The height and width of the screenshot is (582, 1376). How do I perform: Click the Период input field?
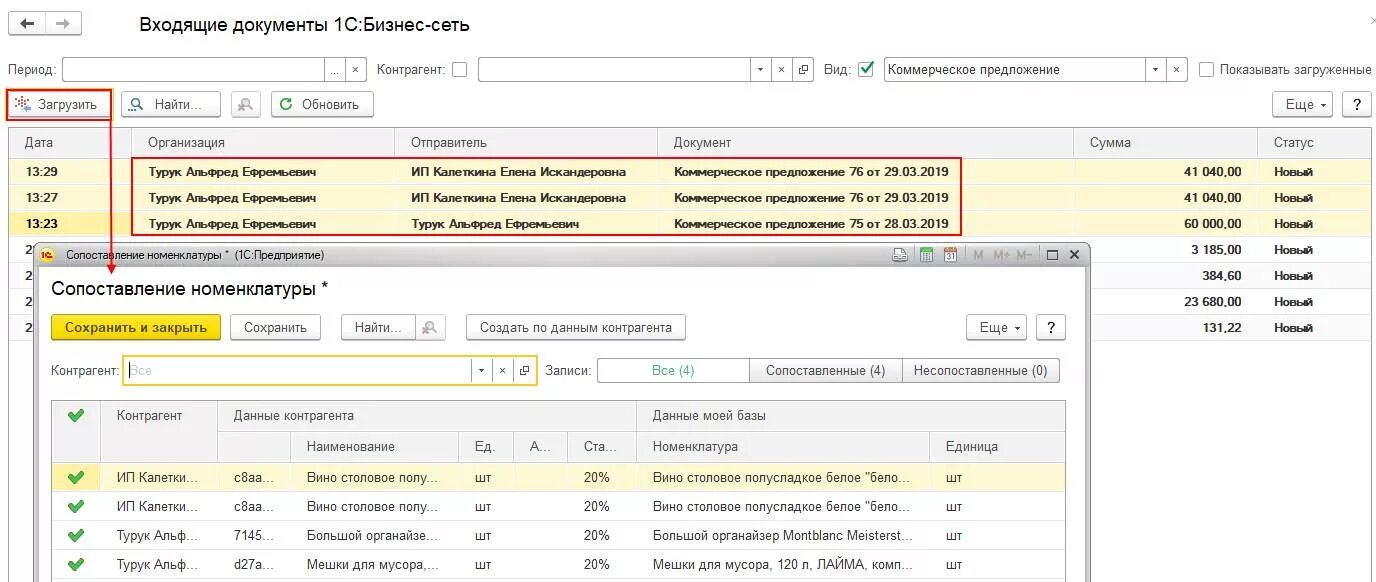tap(194, 69)
